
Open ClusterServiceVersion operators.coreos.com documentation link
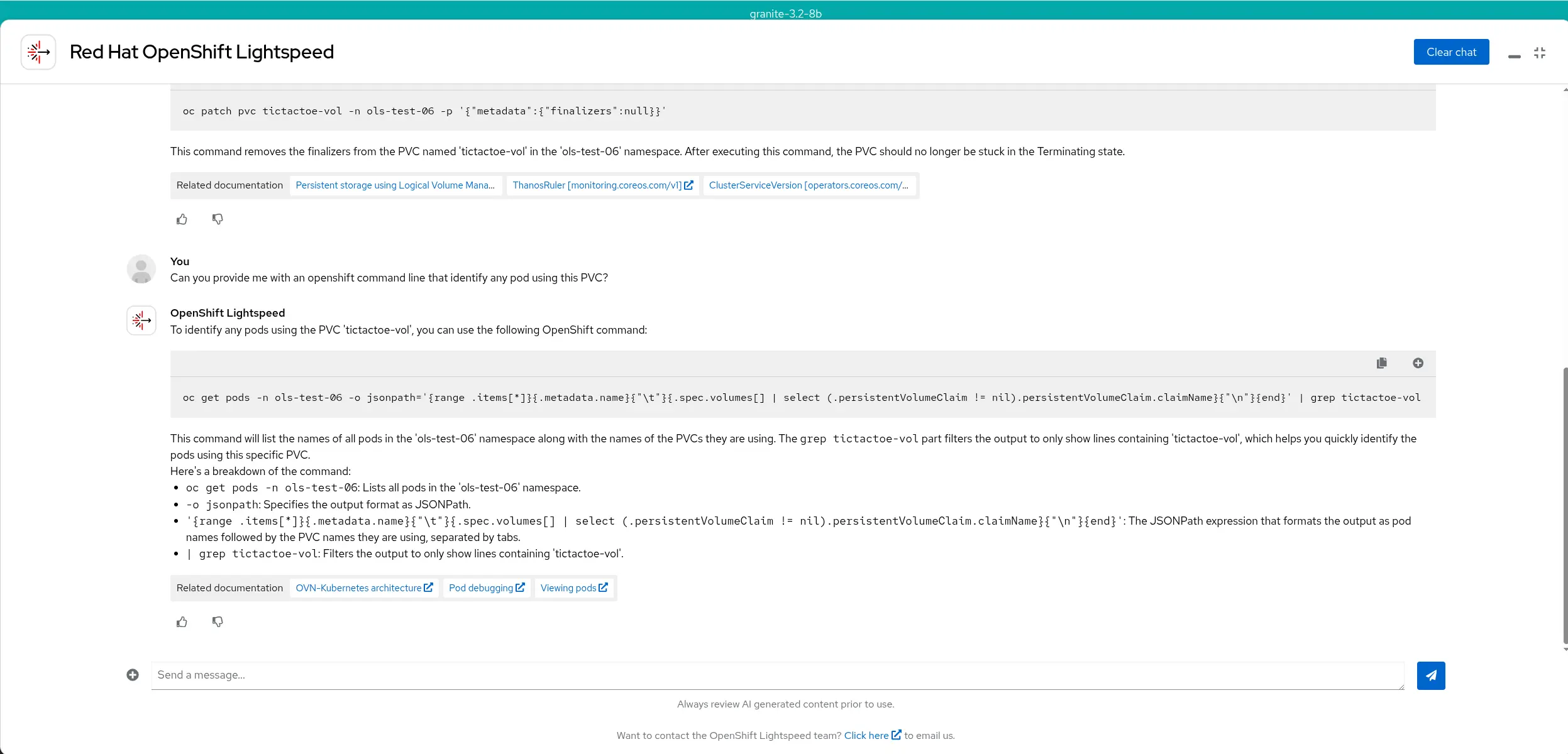coord(809,185)
